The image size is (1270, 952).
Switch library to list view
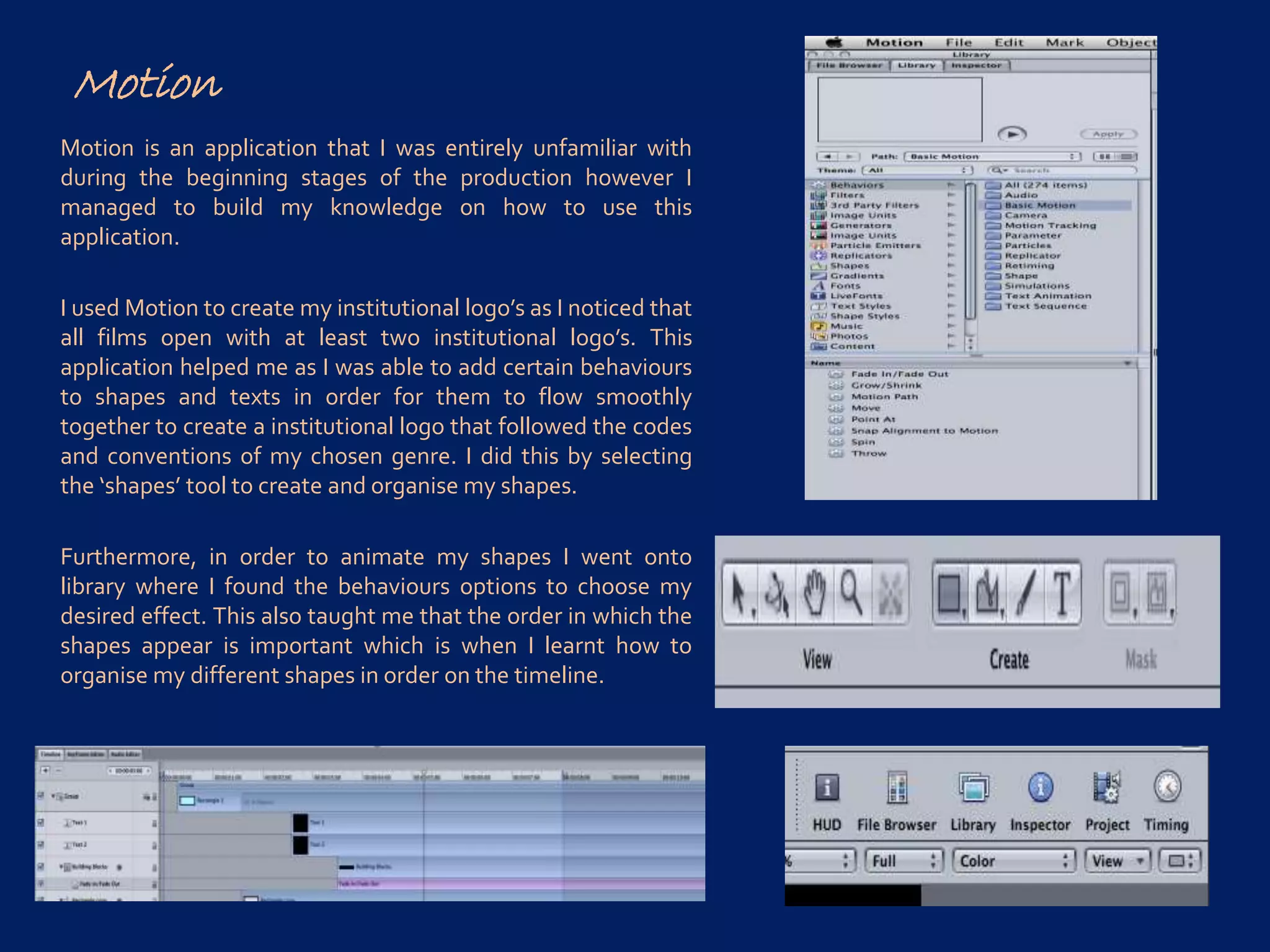(x=1127, y=156)
